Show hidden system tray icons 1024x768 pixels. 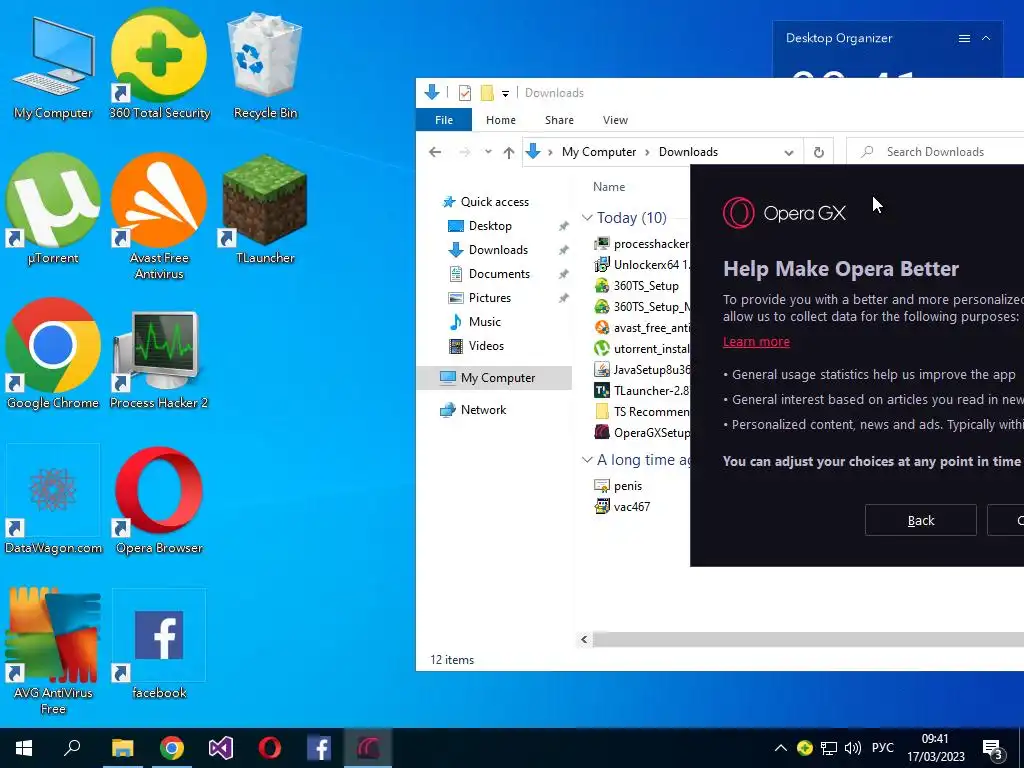point(780,748)
